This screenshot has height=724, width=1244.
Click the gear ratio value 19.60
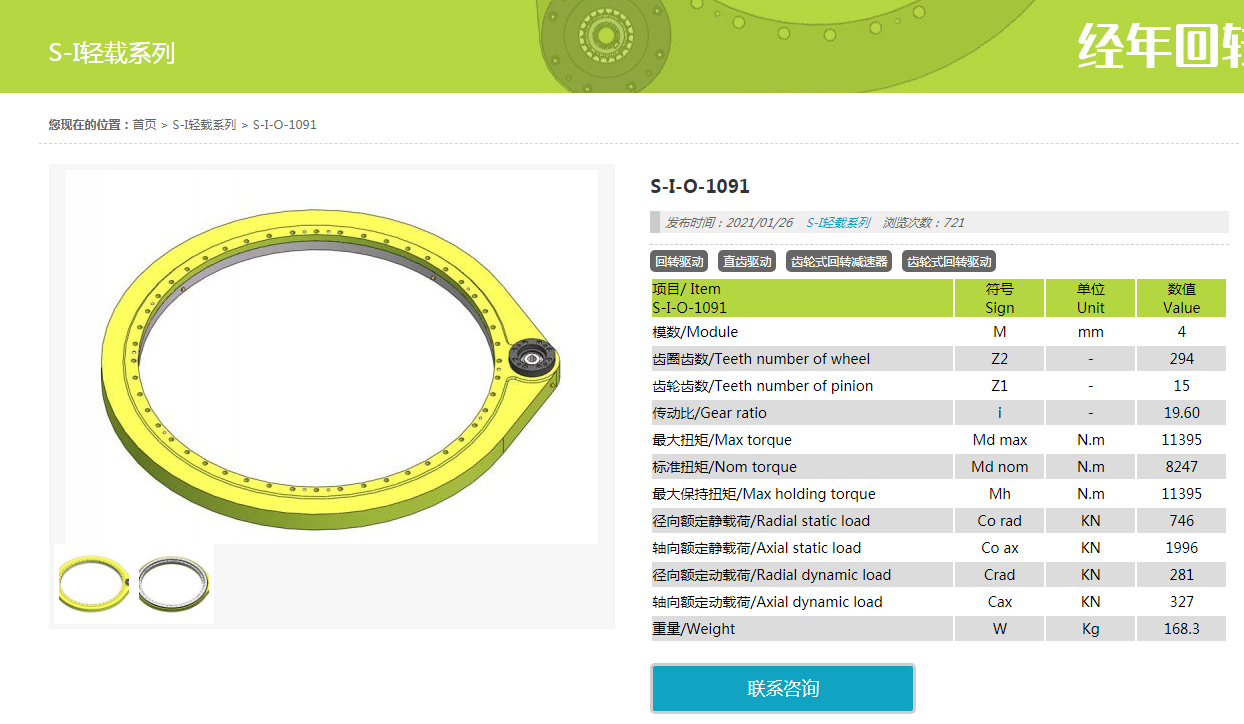tap(1182, 413)
